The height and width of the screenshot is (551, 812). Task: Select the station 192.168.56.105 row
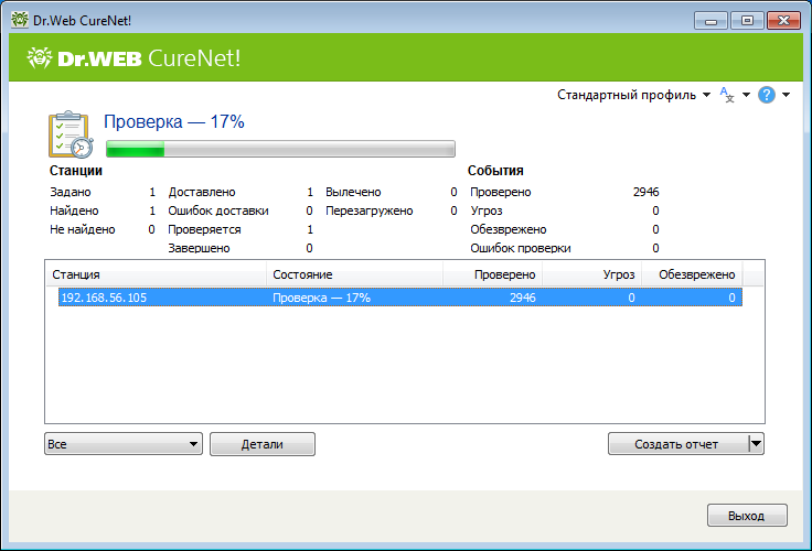400,298
